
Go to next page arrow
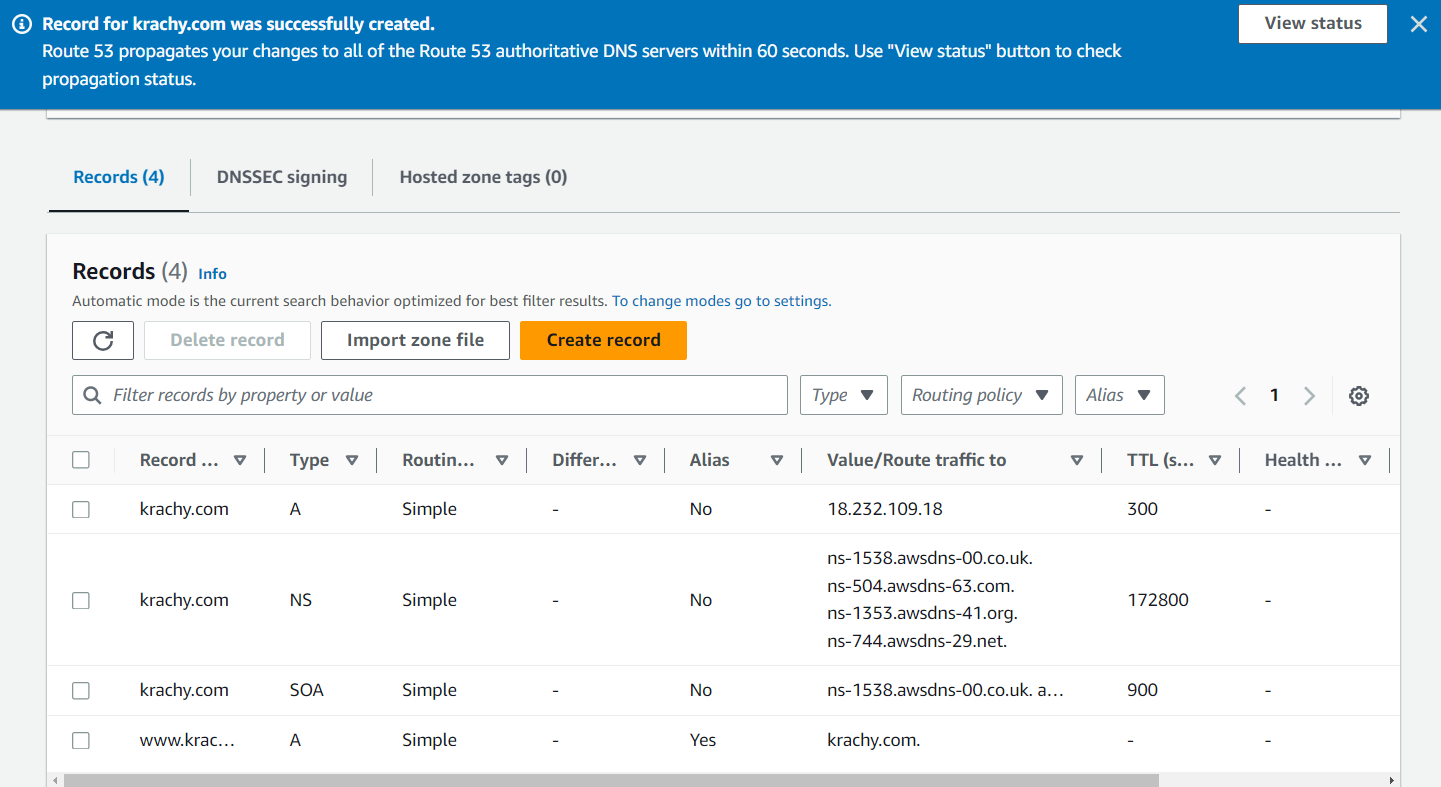tap(1309, 396)
